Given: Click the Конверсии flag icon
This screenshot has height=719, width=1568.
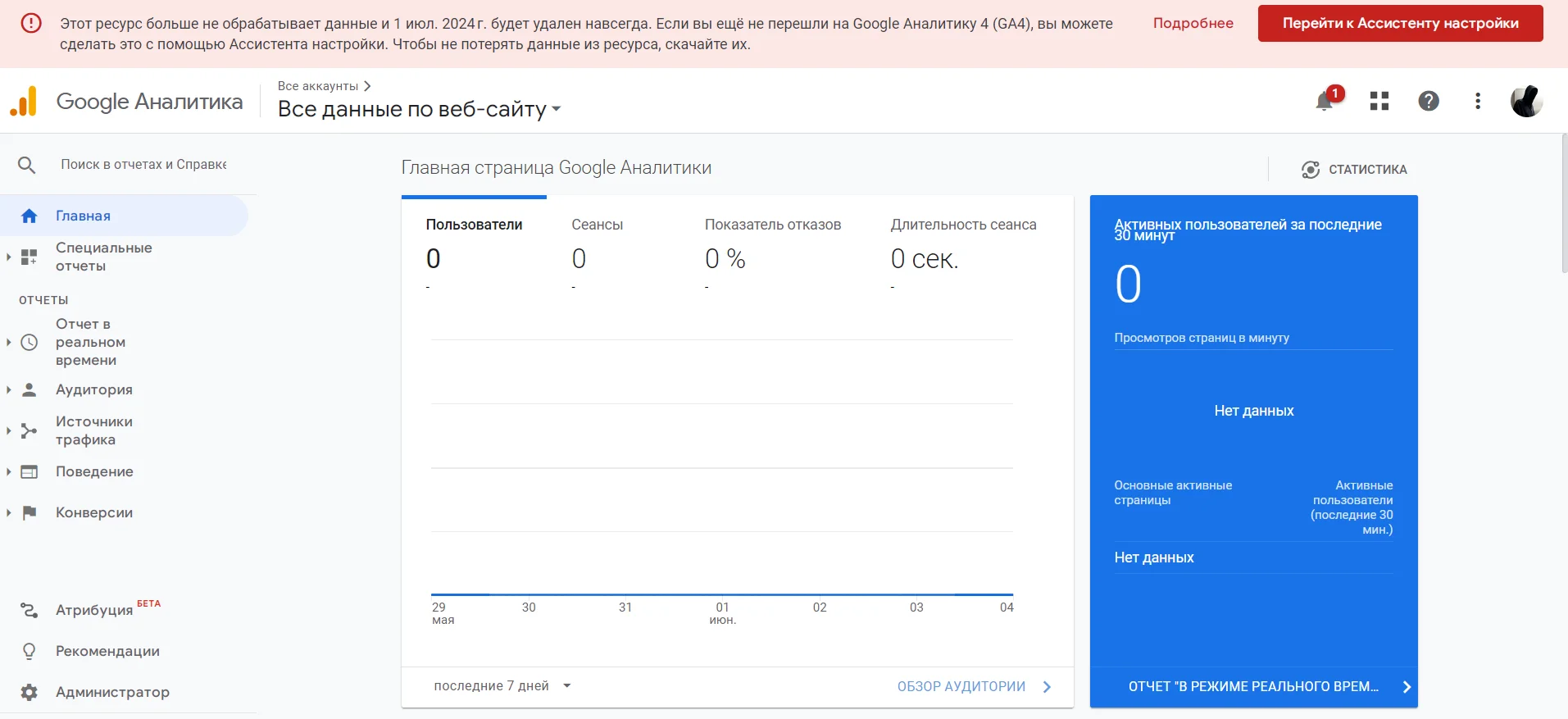Looking at the screenshot, I should coord(30,512).
